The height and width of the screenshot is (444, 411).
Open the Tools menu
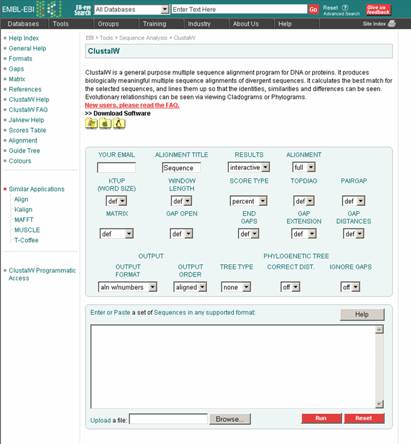(61, 24)
